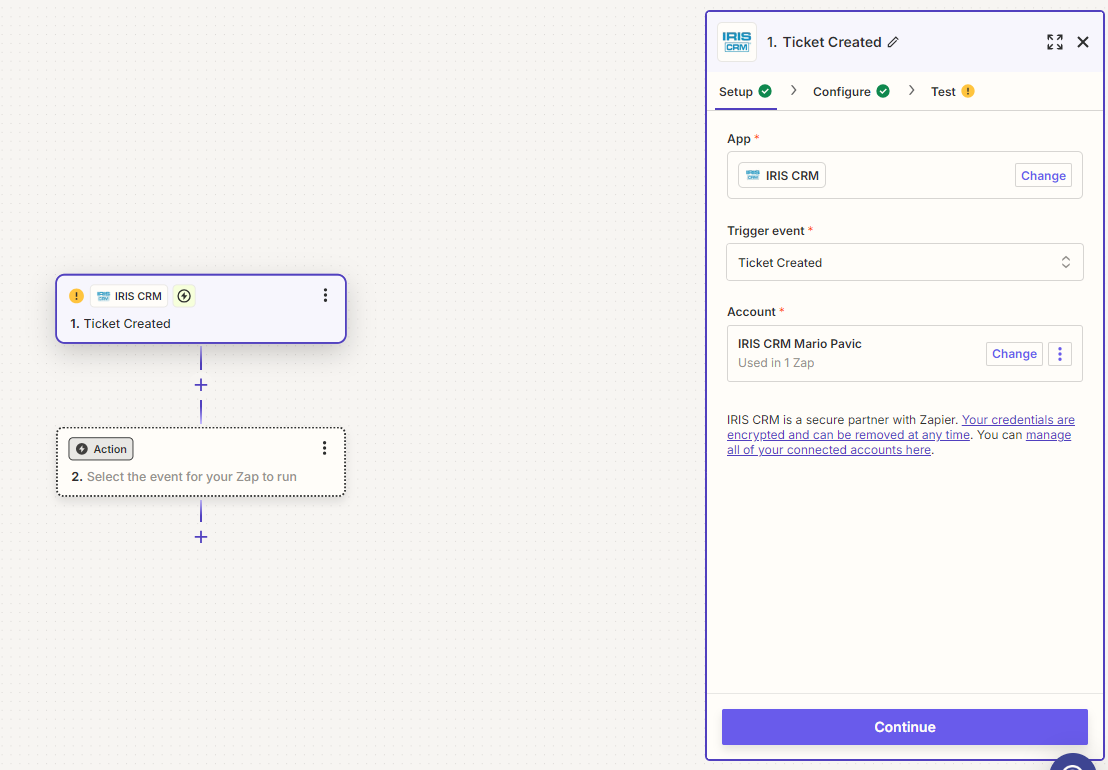Open the Trigger event dropdown

tap(904, 262)
